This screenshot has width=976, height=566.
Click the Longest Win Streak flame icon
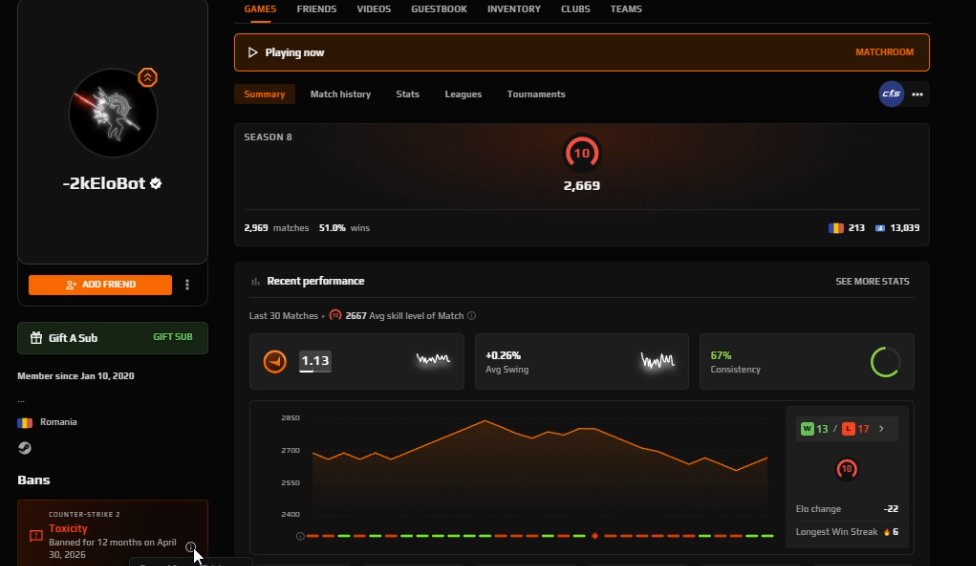[886, 532]
